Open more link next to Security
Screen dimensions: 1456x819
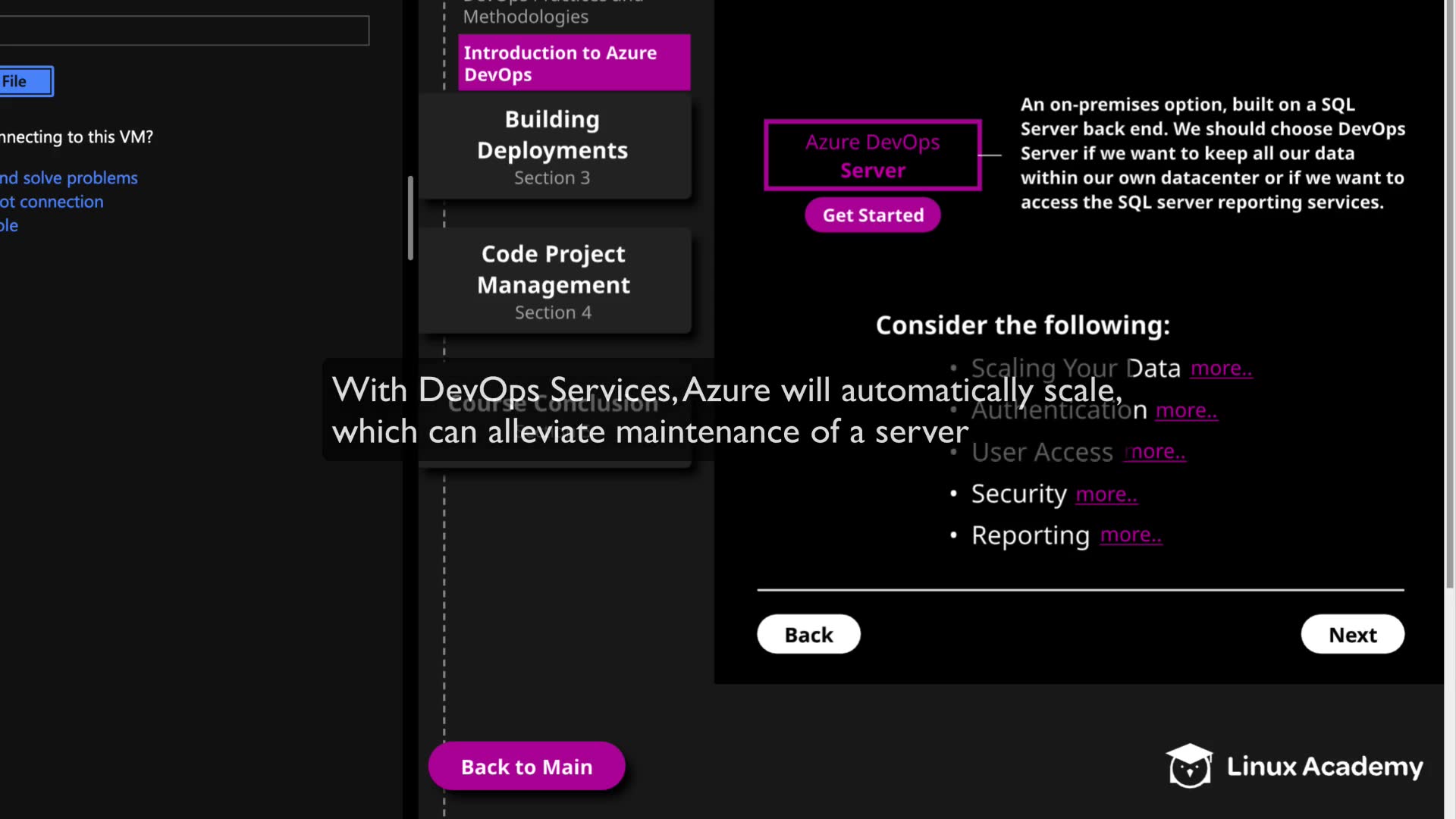coord(1106,494)
